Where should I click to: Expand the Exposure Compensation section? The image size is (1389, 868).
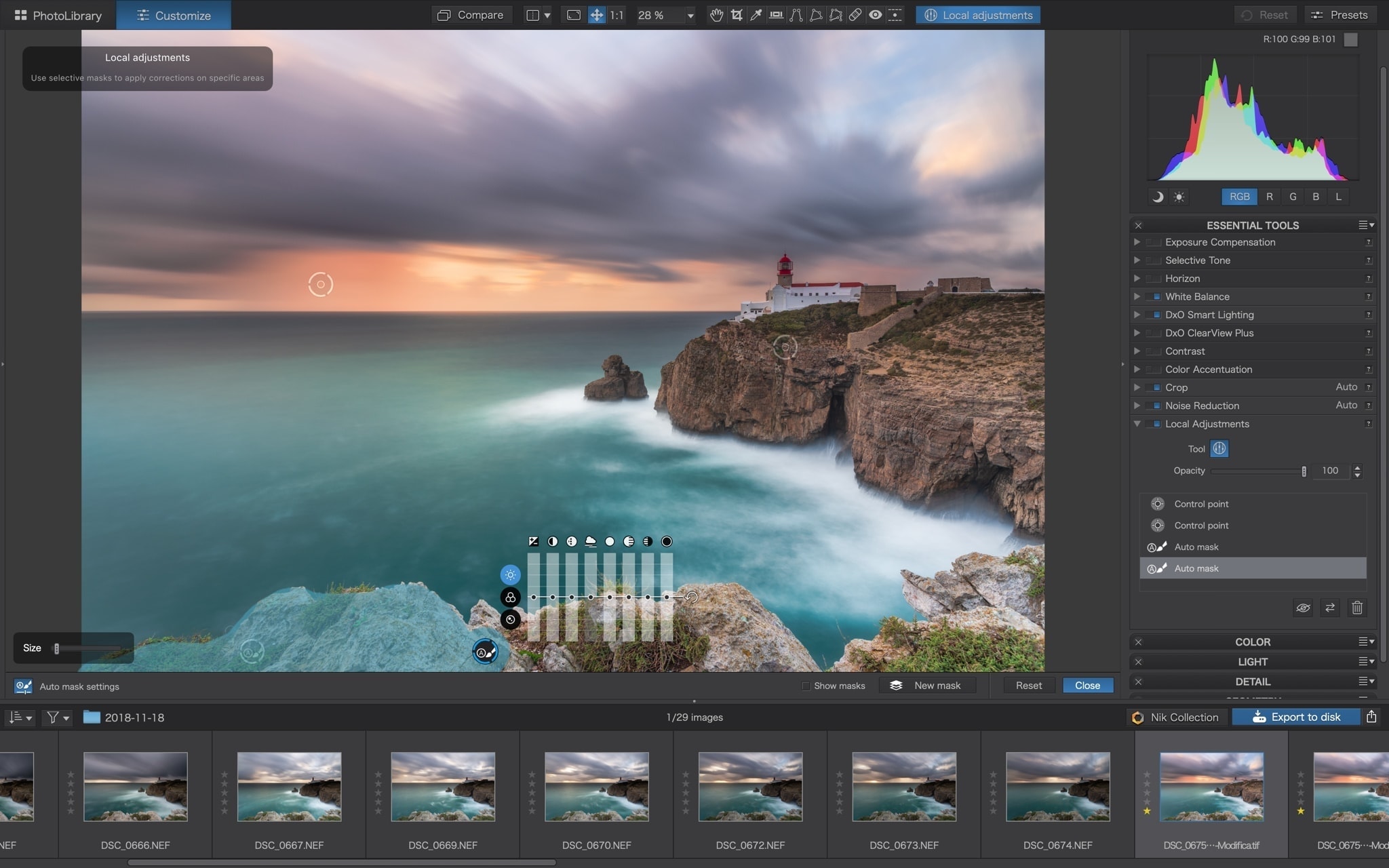[x=1137, y=242]
